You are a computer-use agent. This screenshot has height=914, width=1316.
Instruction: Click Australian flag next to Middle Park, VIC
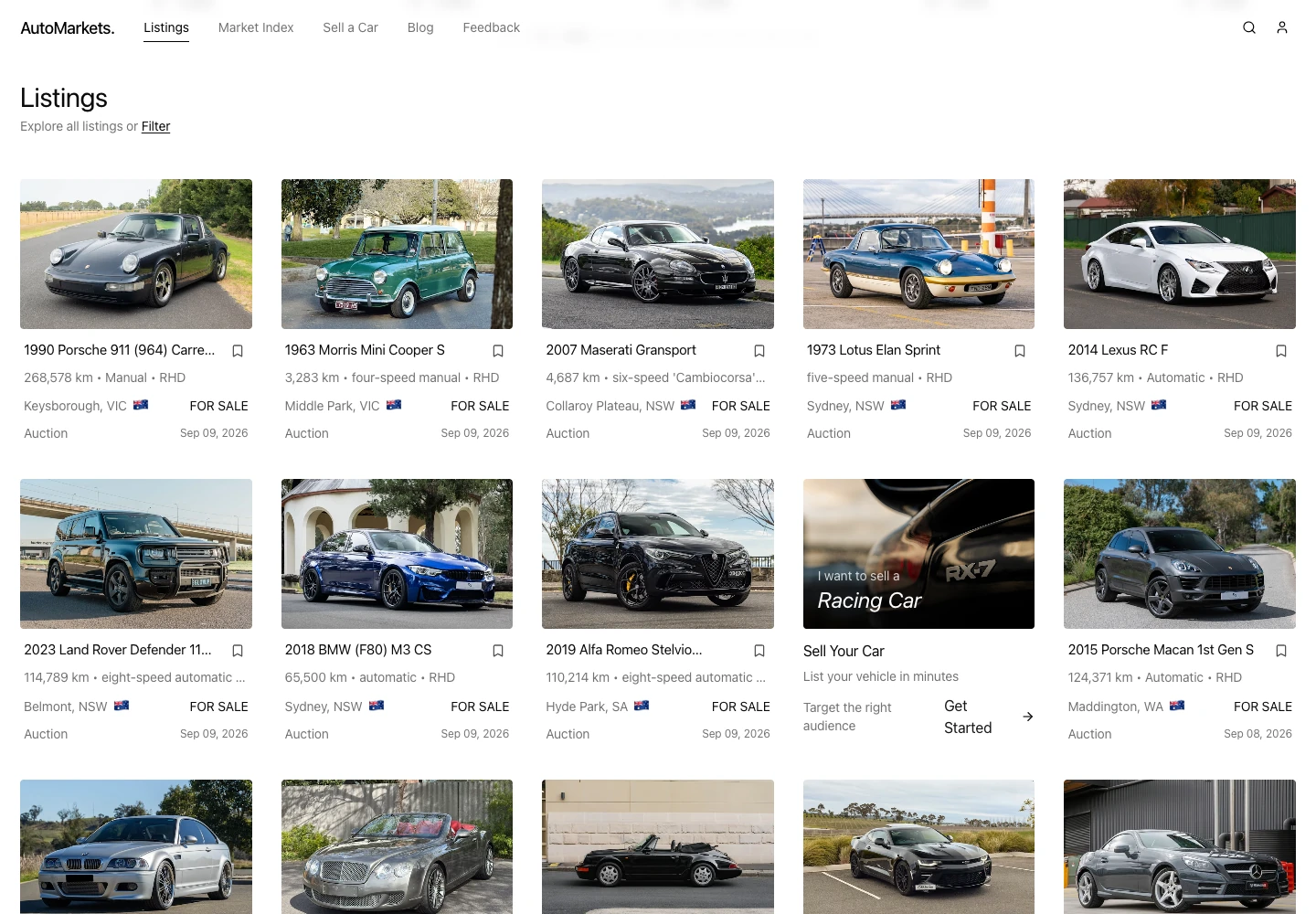[394, 404]
